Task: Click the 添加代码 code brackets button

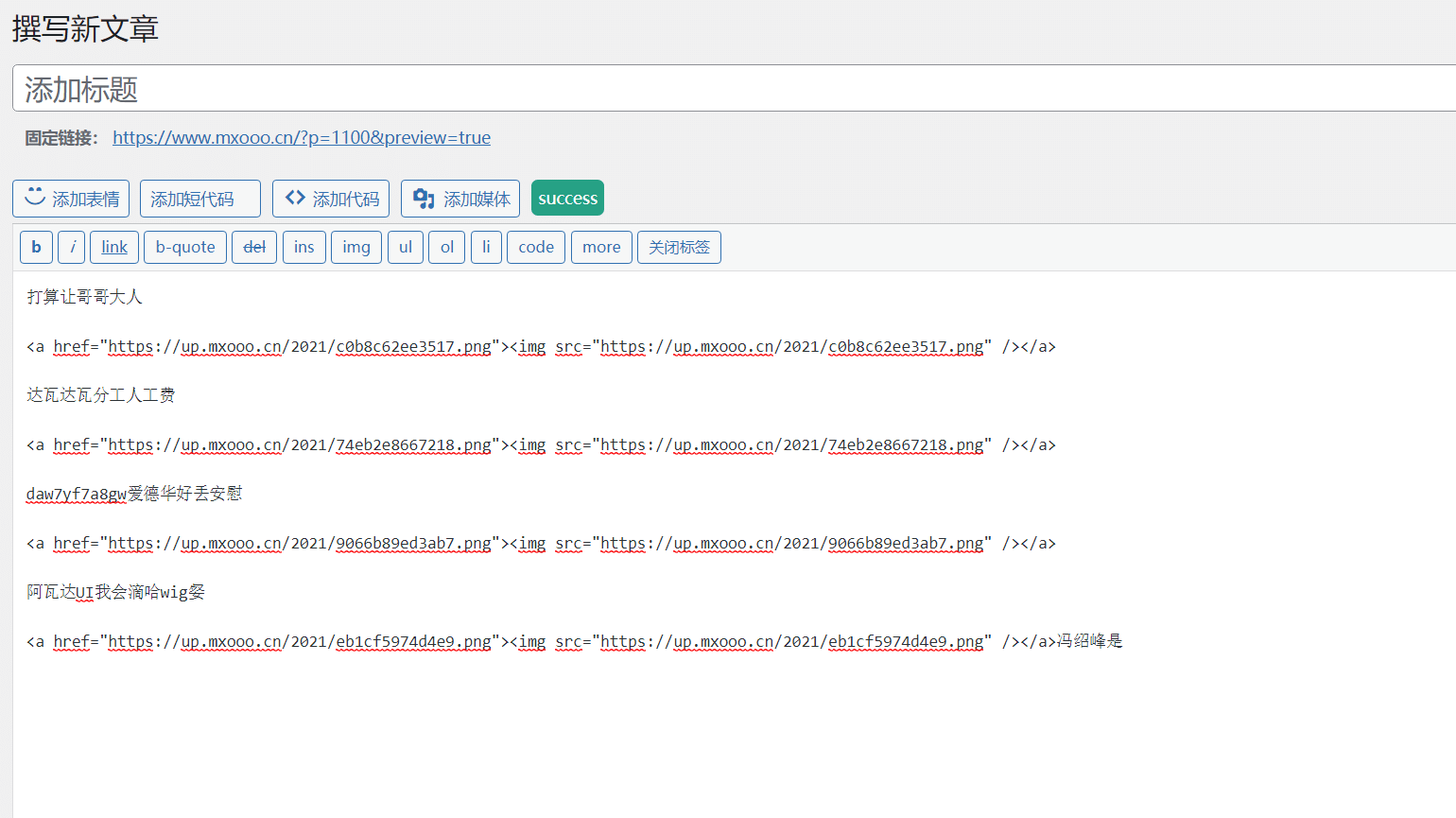Action: 331,199
